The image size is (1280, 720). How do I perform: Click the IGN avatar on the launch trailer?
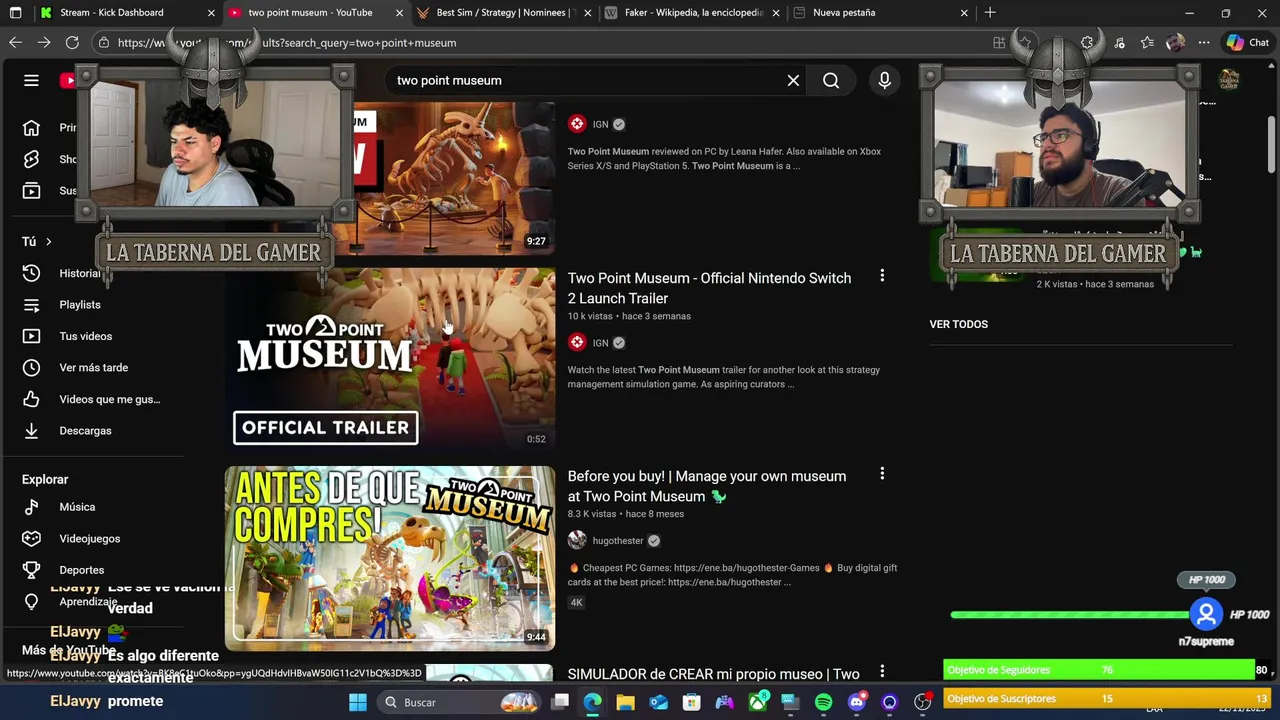577,342
